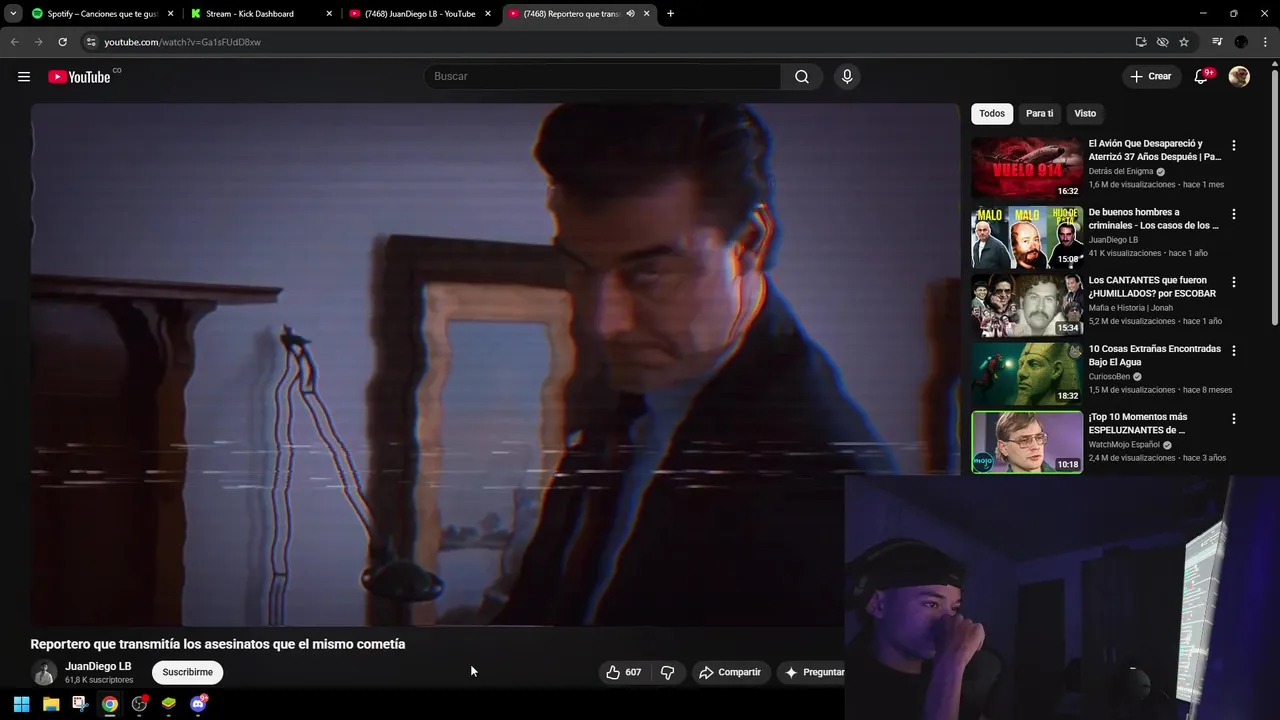The width and height of the screenshot is (1280, 720).
Task: Go to the YouTube home logo
Action: tap(79, 77)
